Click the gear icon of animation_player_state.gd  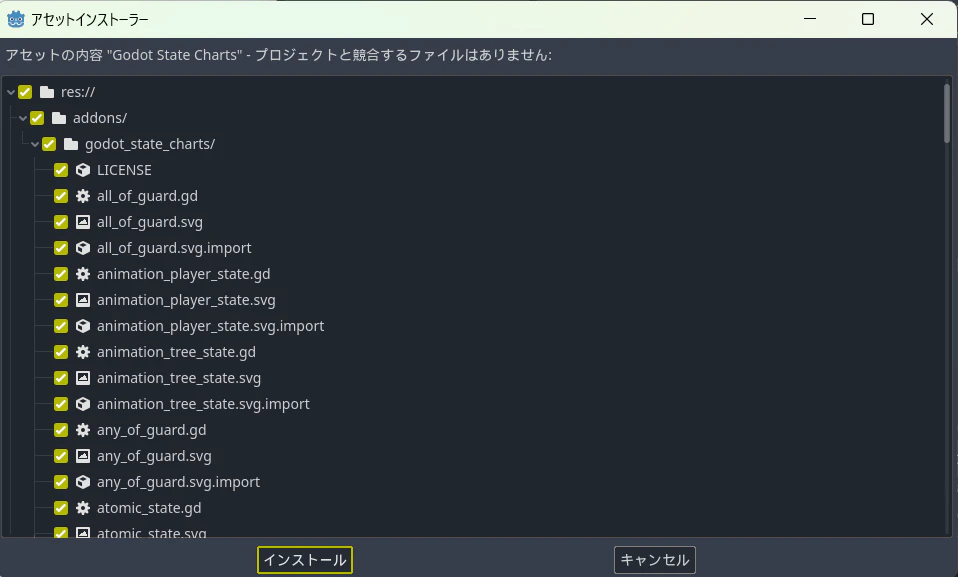tap(83, 274)
